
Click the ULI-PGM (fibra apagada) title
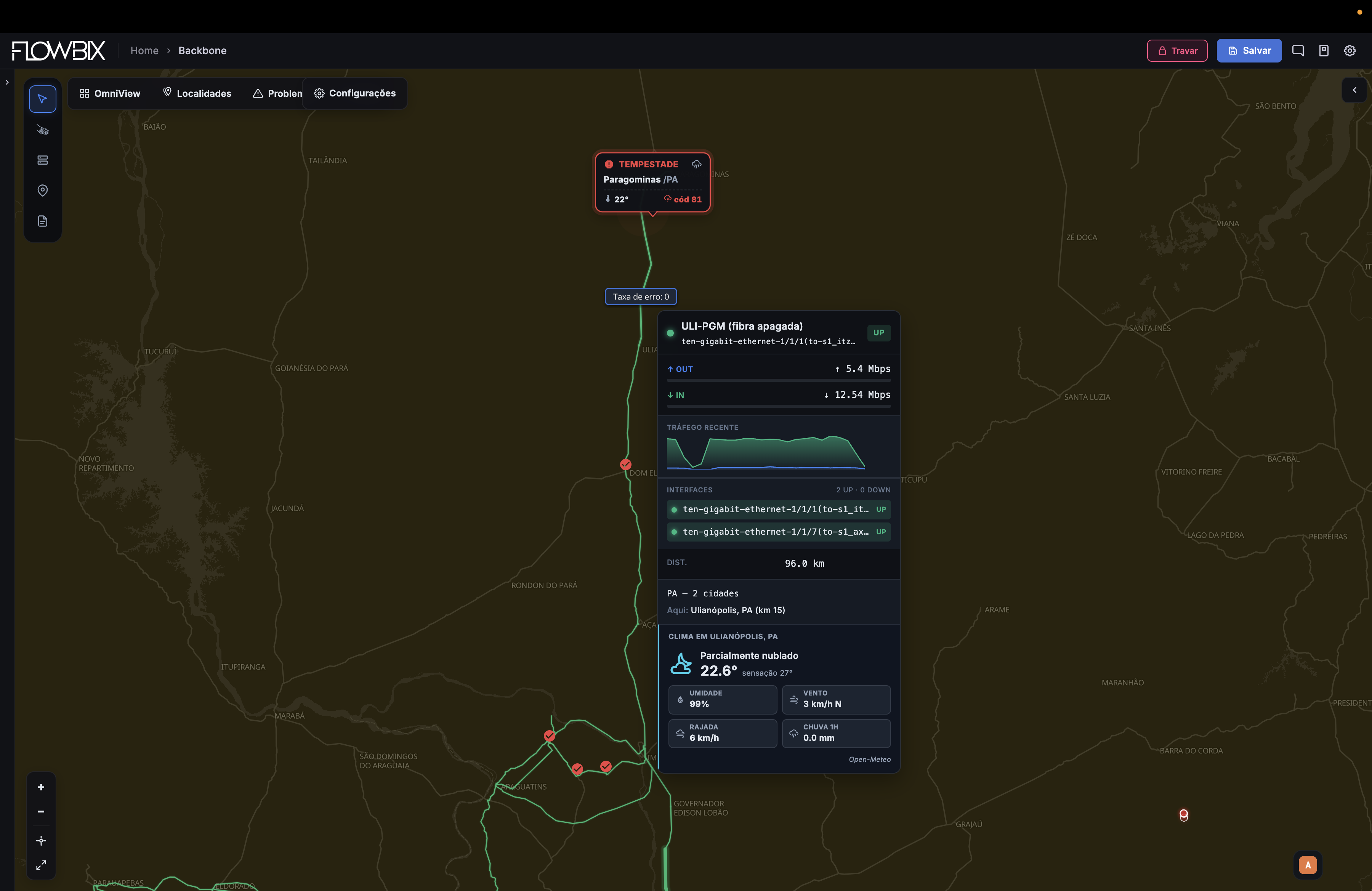pyautogui.click(x=741, y=326)
